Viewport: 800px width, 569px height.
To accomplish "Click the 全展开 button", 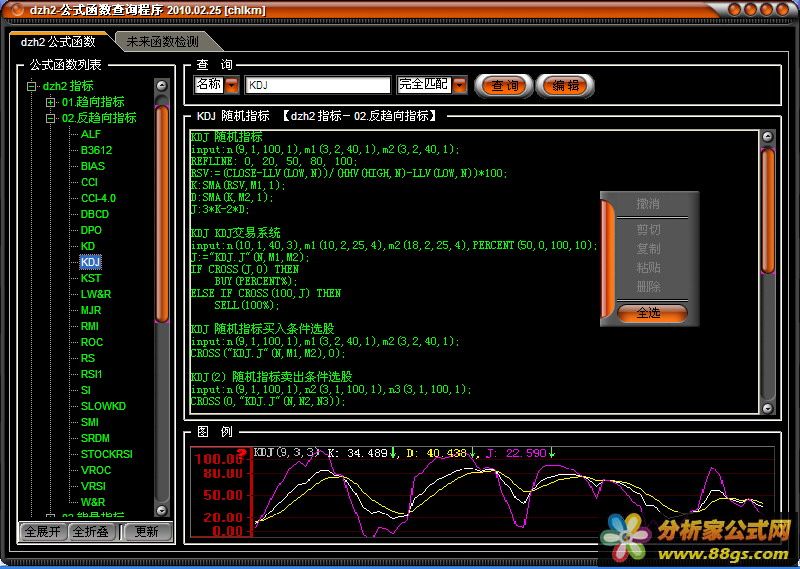I will [42, 532].
